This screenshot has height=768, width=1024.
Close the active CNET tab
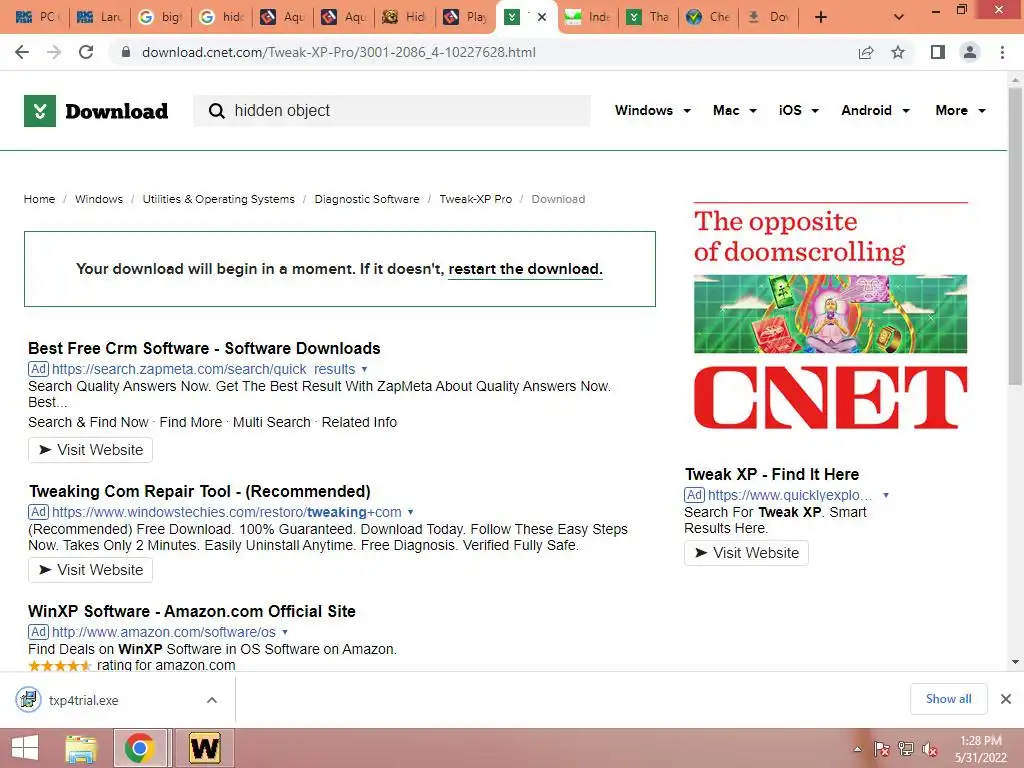coord(541,17)
